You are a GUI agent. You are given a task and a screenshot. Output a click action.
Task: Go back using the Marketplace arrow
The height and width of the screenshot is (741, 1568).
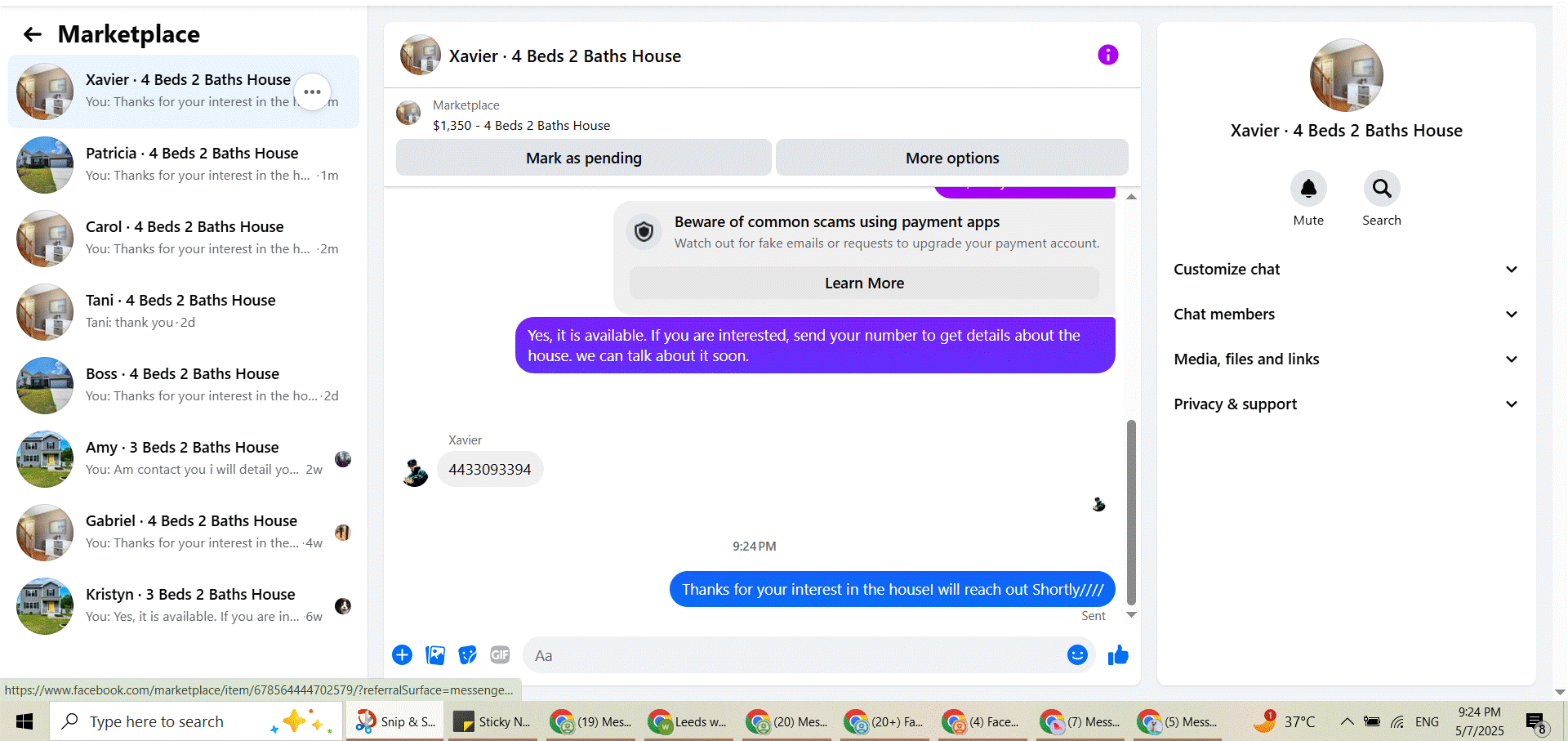pos(33,34)
